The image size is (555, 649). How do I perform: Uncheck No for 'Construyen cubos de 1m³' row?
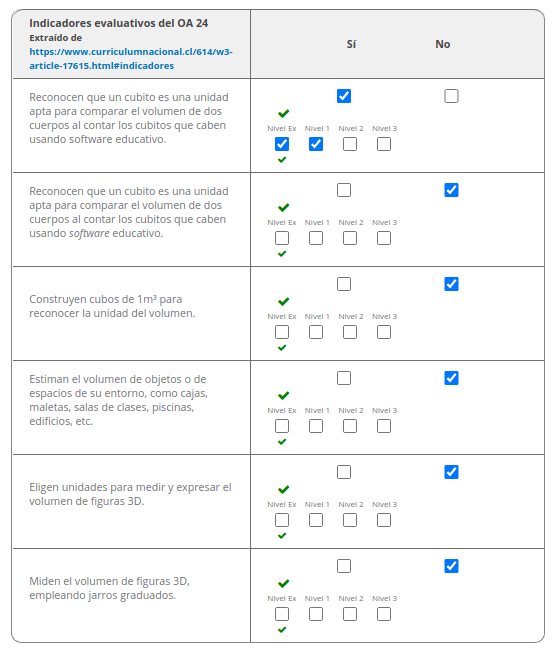tap(451, 284)
